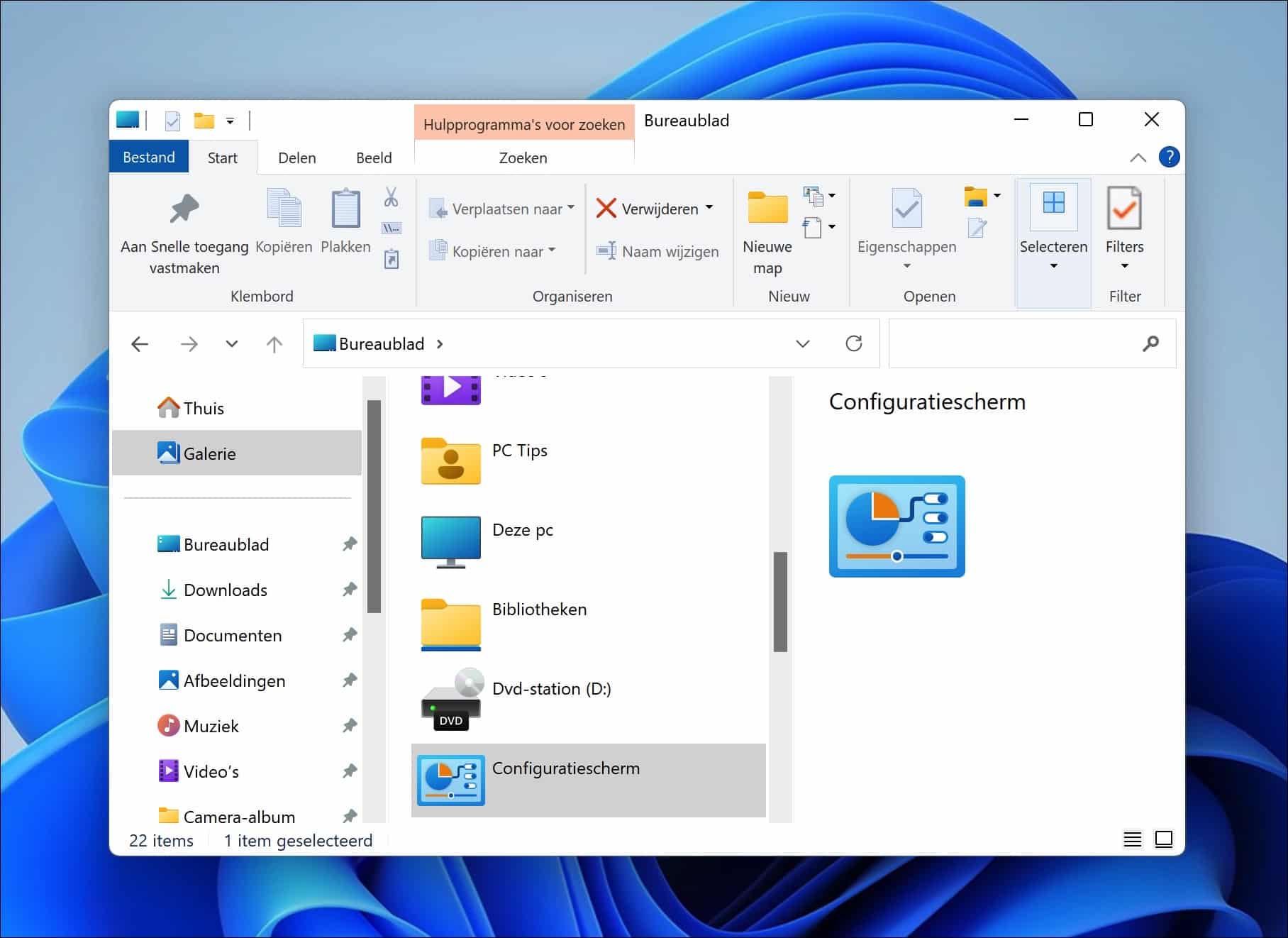Switch to the Beeld ribbon tab
Viewport: 1288px width, 938px height.
(374, 158)
